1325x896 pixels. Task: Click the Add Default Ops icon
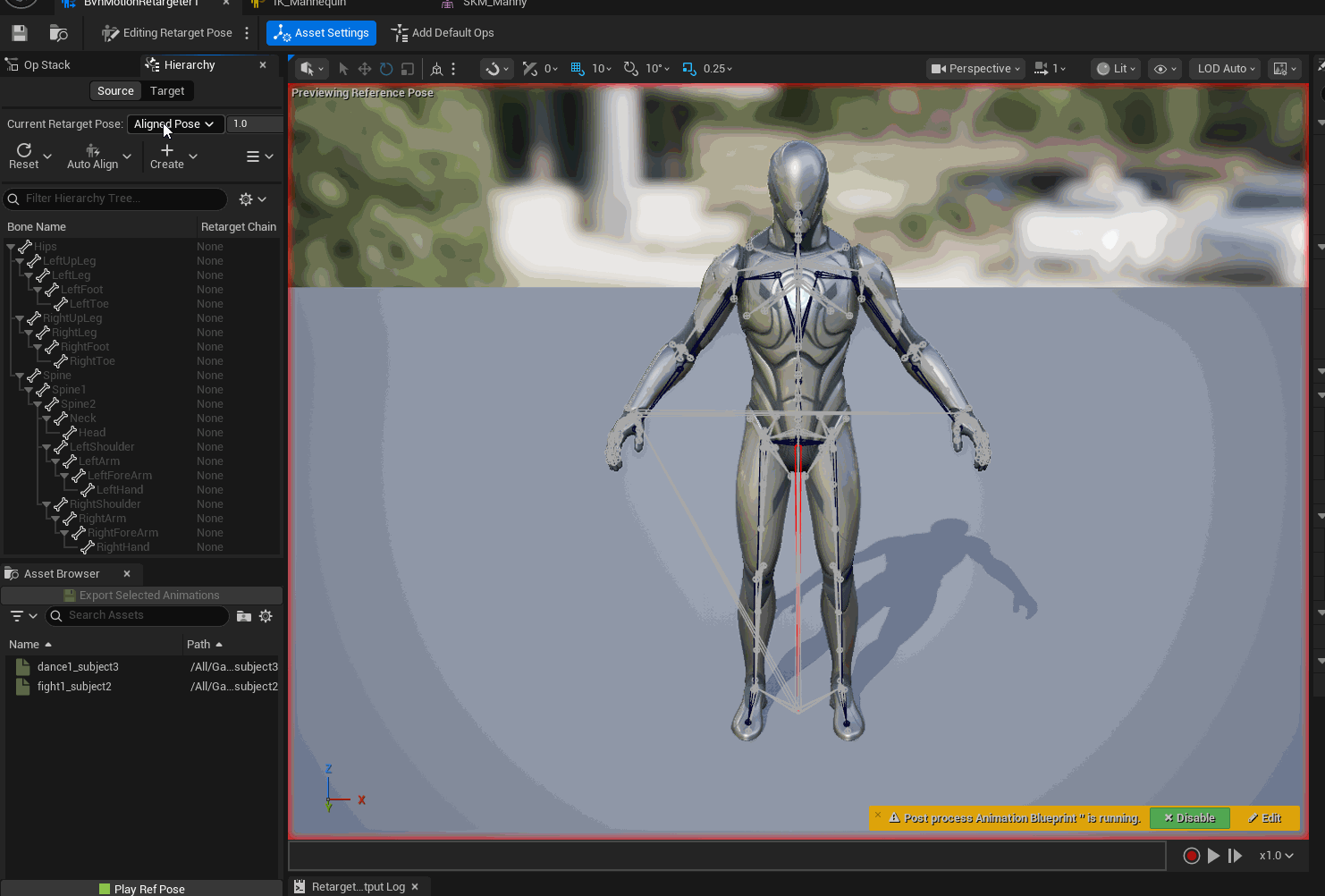point(400,33)
